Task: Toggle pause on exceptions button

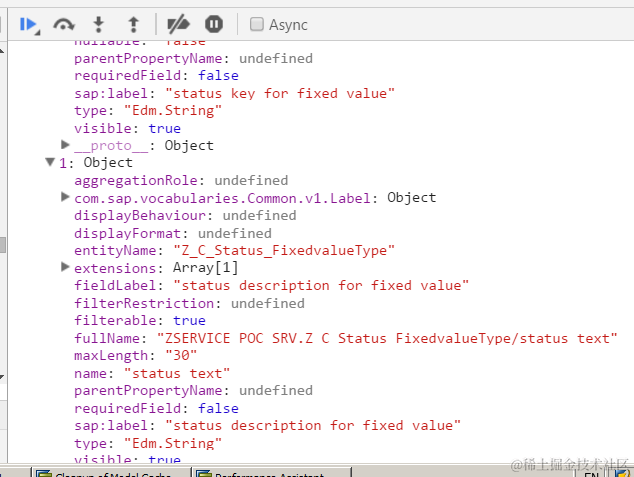Action: tap(213, 24)
